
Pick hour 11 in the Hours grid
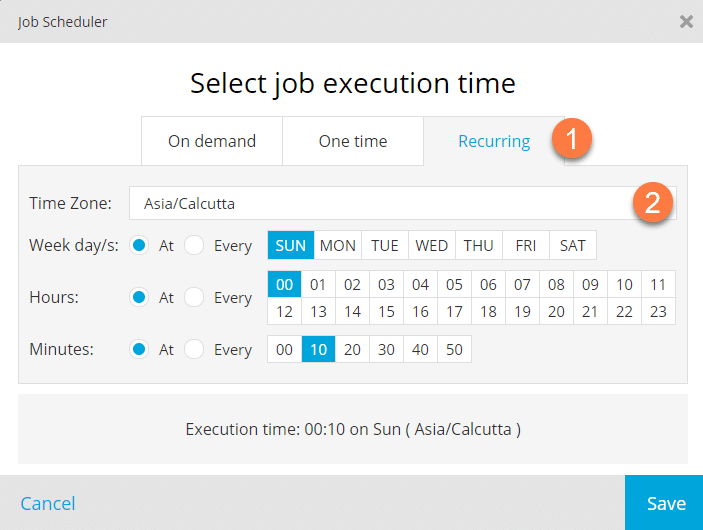(x=658, y=284)
